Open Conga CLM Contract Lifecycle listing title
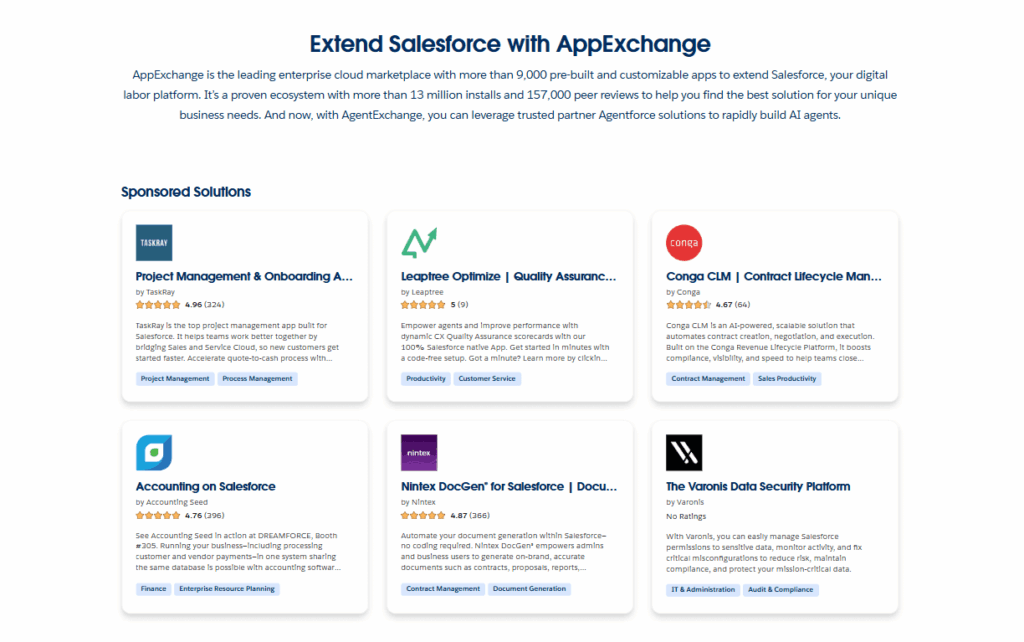This screenshot has height=642, width=1024. [774, 277]
